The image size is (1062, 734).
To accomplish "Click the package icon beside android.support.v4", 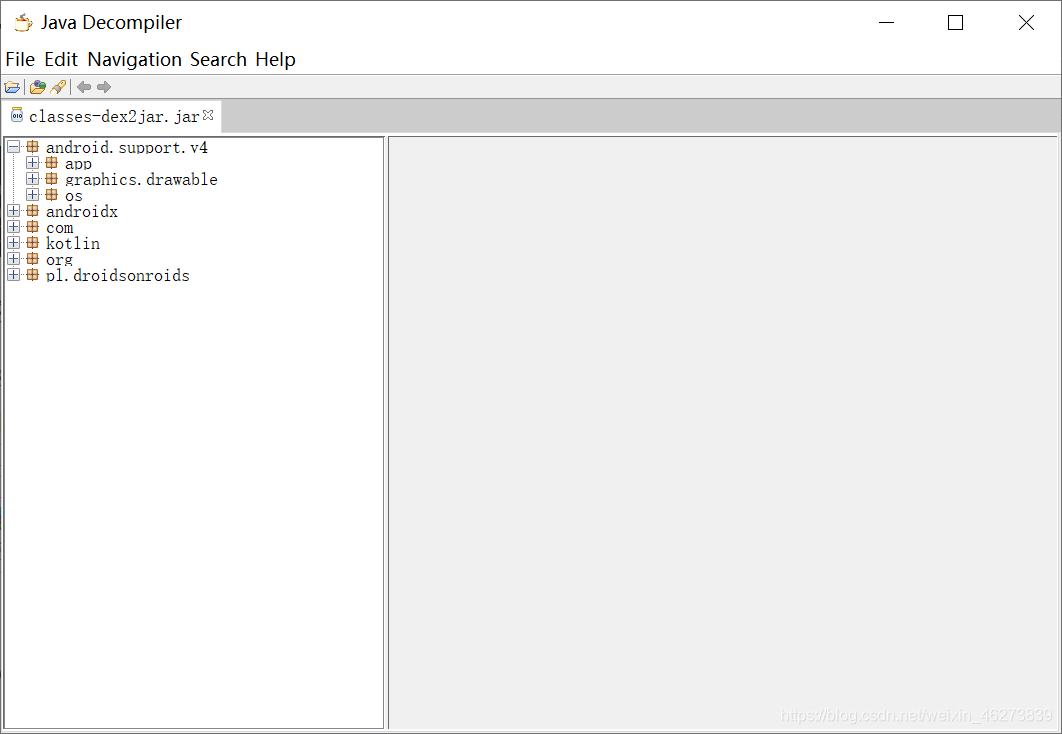I will point(33,147).
